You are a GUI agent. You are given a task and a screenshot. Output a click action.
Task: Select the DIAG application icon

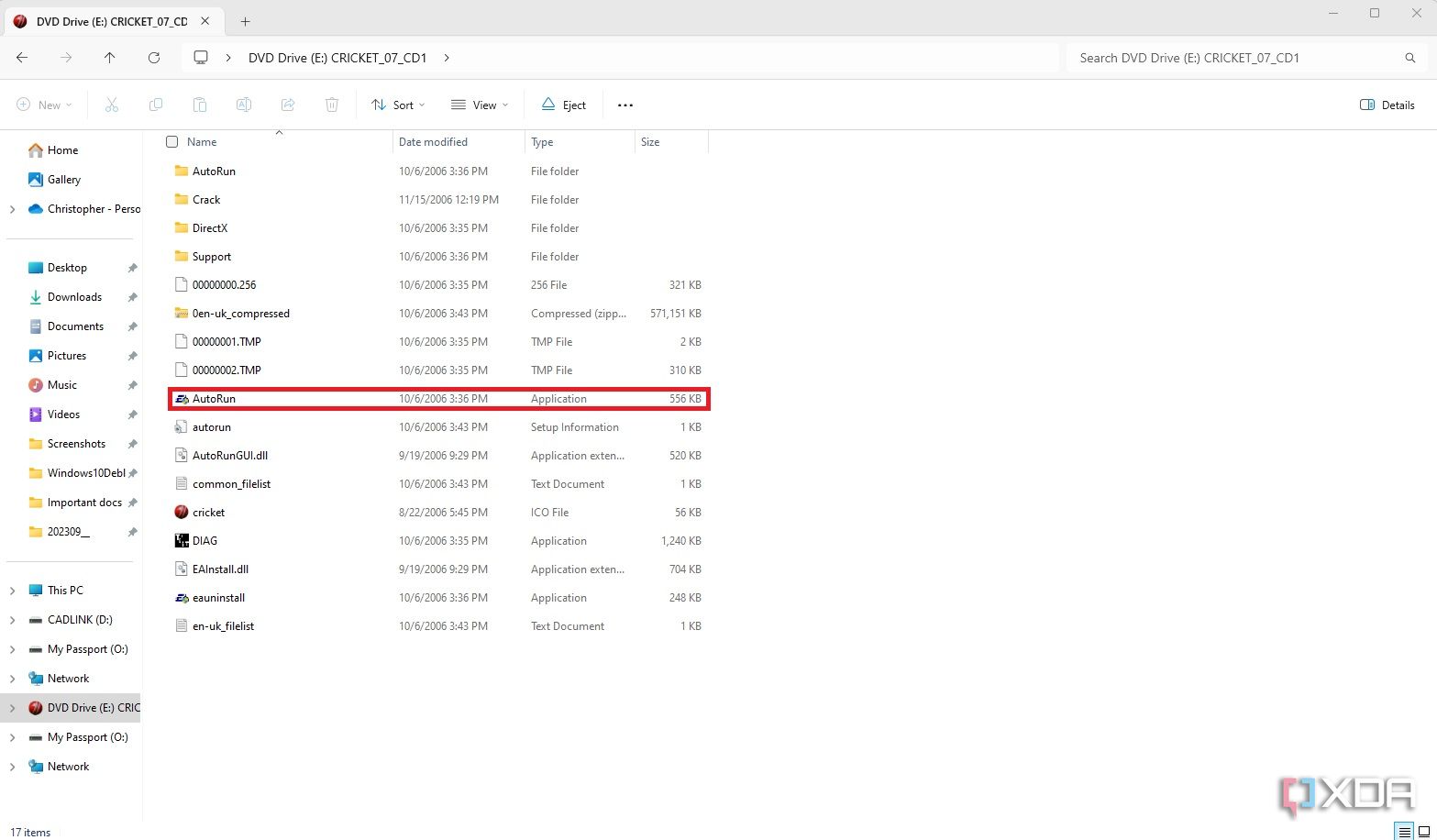tap(182, 541)
